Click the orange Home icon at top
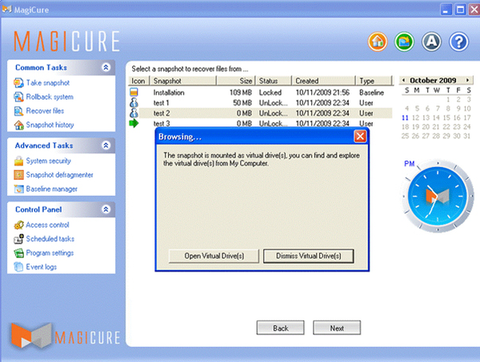The height and width of the screenshot is (362, 480). [377, 42]
